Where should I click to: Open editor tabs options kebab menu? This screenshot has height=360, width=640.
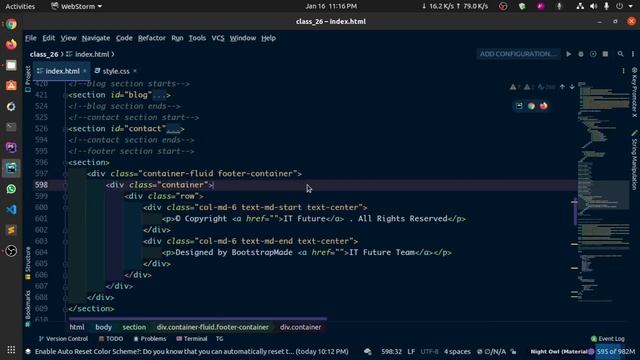pos(623,71)
